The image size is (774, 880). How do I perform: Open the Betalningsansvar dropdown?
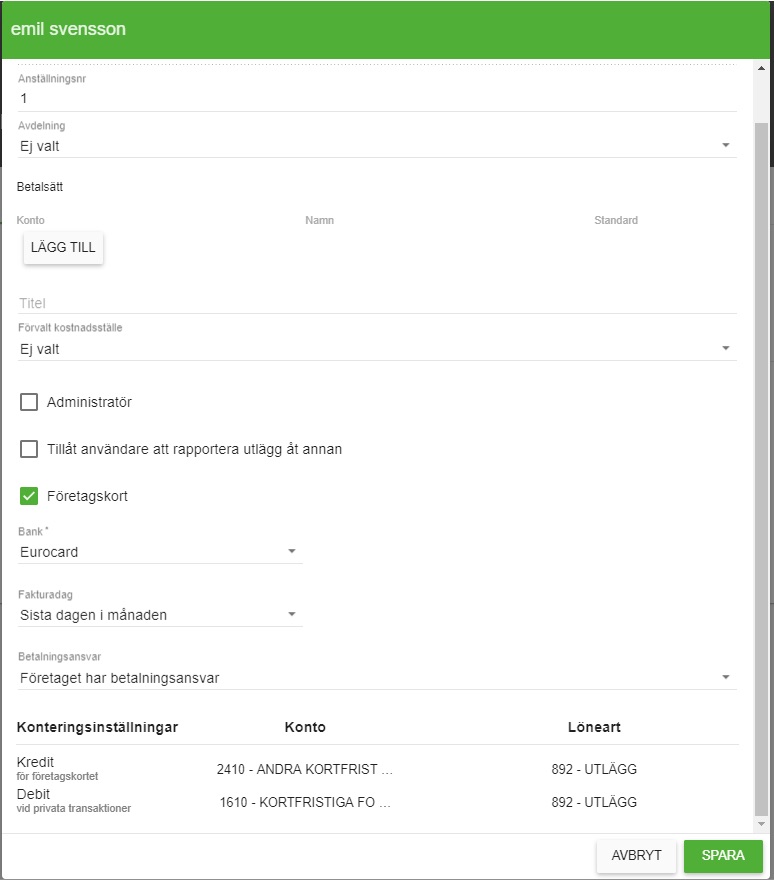(377, 678)
